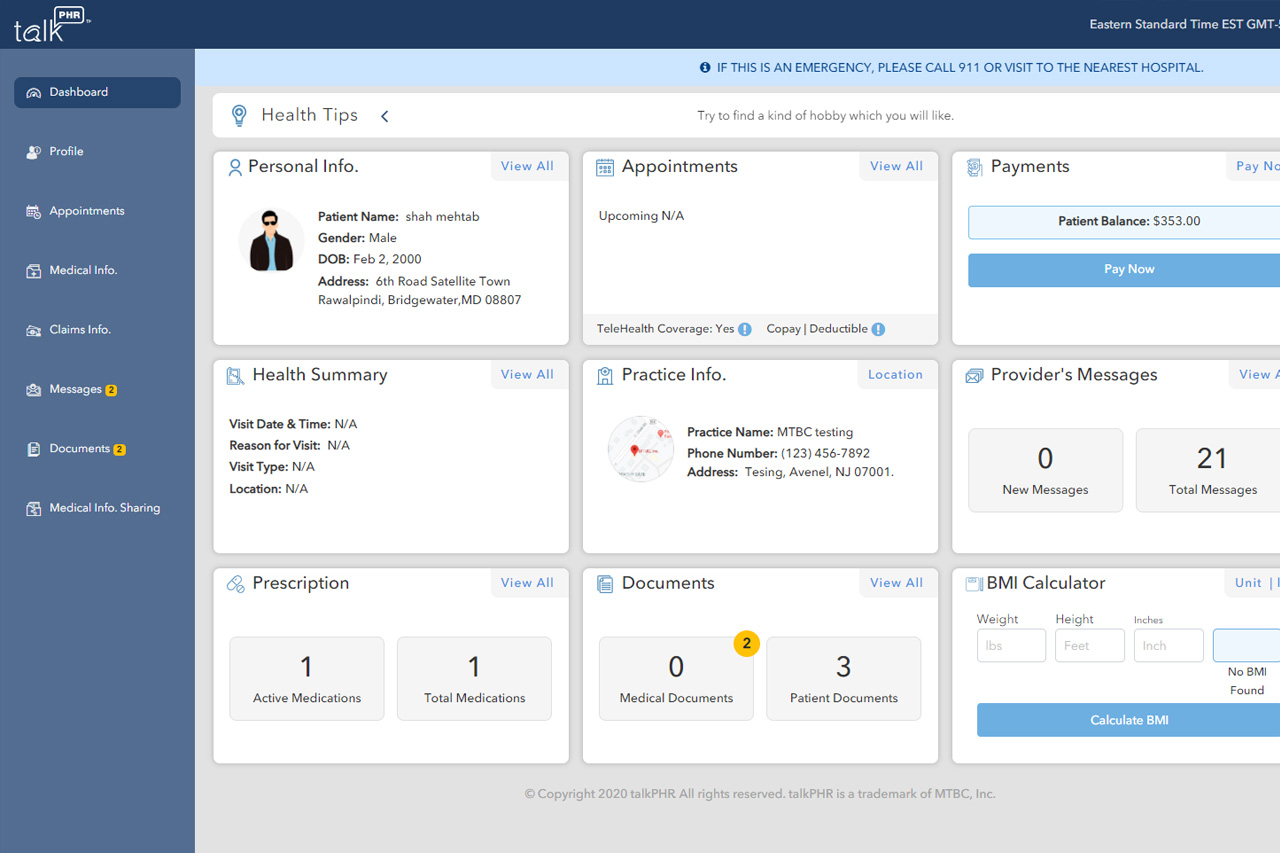Open Messages from the sidebar
Viewport: 1280px width, 853px height.
(x=76, y=389)
